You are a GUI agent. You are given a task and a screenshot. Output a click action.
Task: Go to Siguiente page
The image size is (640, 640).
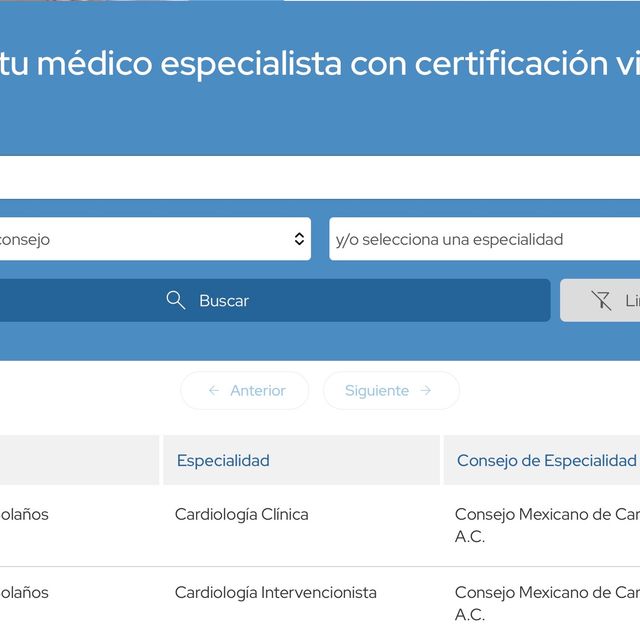pyautogui.click(x=391, y=391)
